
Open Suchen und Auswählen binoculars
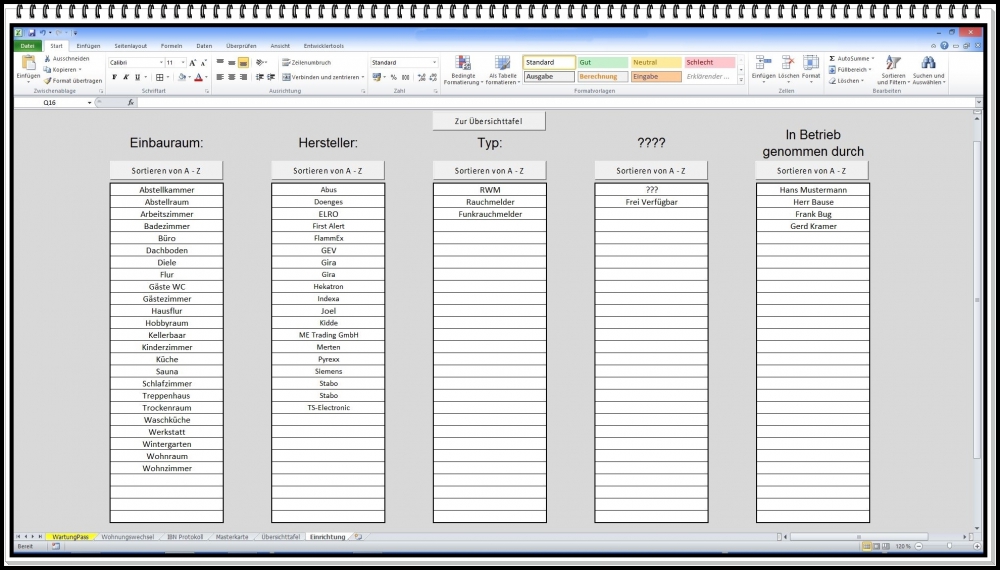[928, 64]
